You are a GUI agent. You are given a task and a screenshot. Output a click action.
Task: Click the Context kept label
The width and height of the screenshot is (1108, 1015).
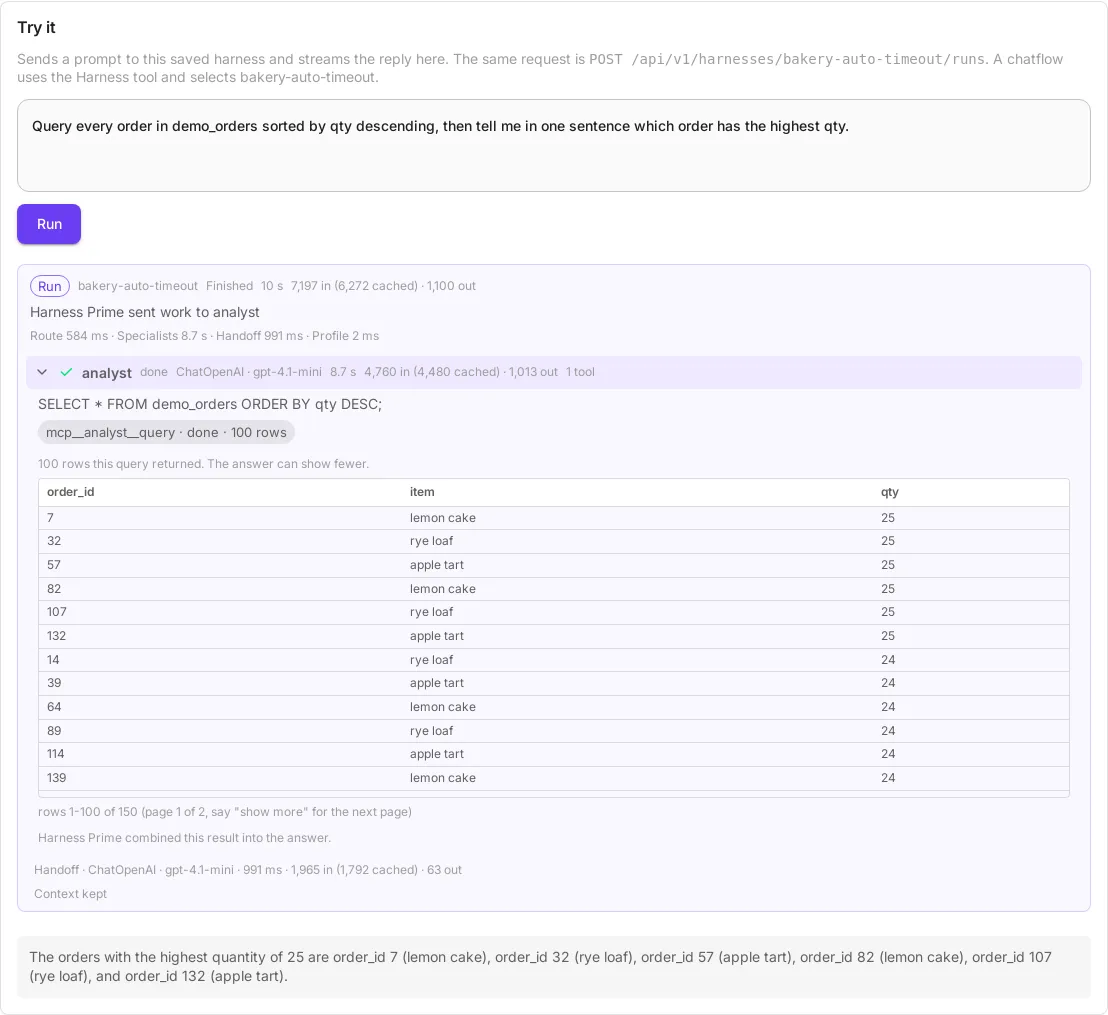tap(71, 894)
